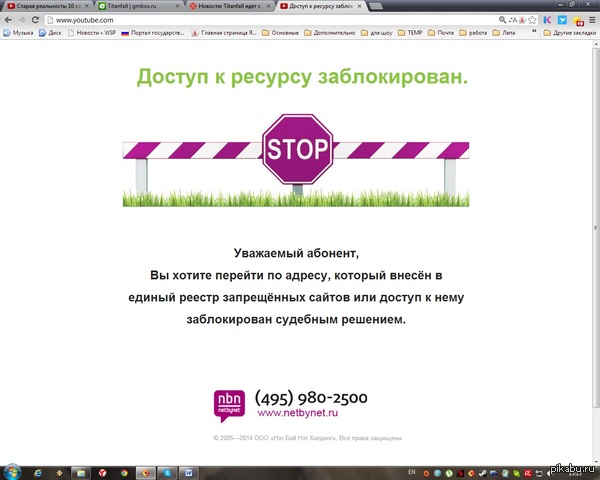600x480 pixels.
Task: Open Windows Explorer folder on taskbar
Action: click(81, 473)
